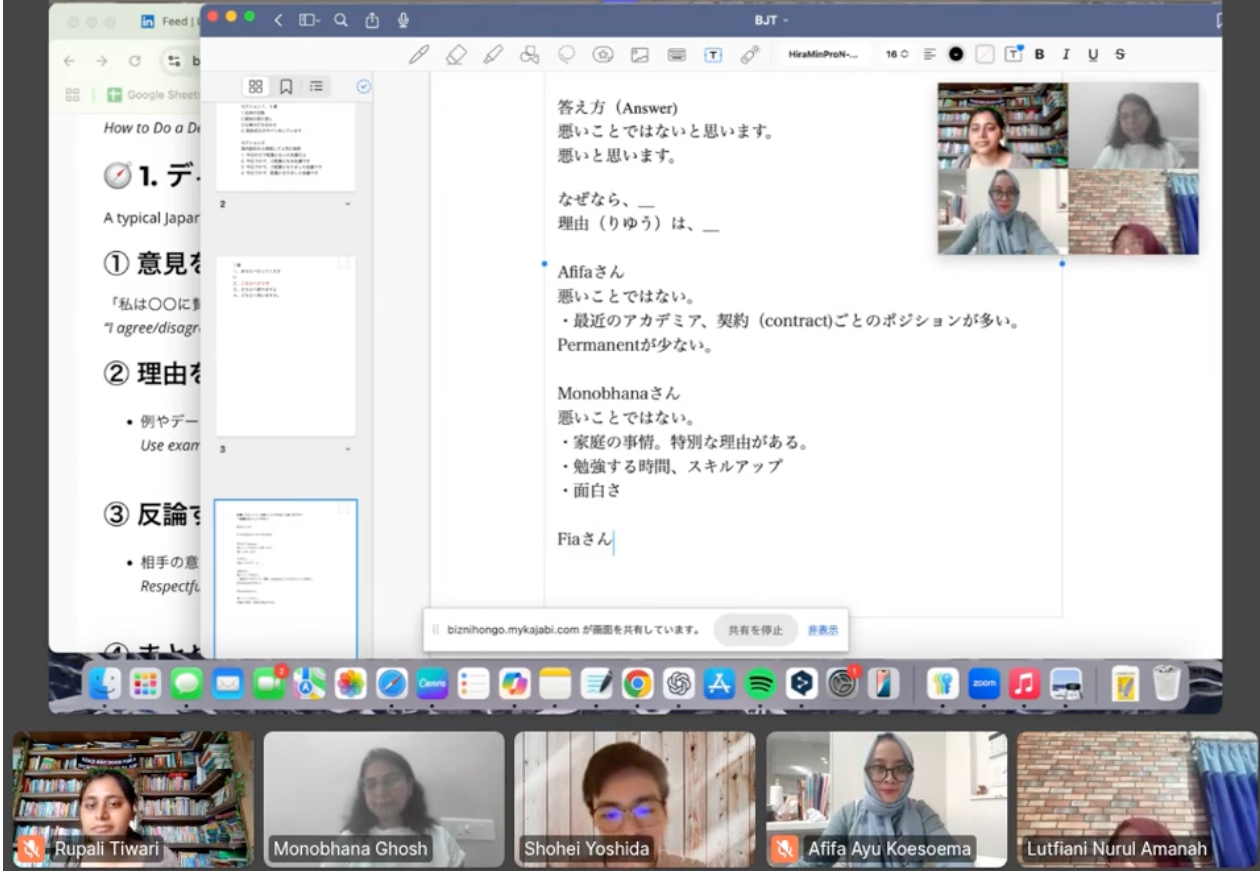Open the sidebar layout dropdown
The height and width of the screenshot is (871, 1260).
point(308,19)
